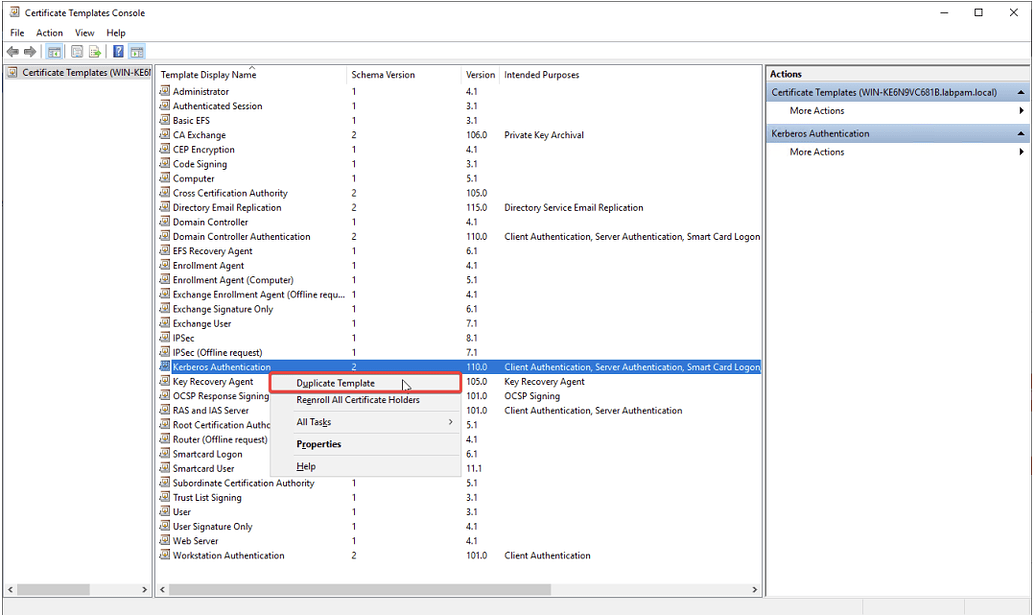Open the Help menu in menu bar

pyautogui.click(x=116, y=32)
